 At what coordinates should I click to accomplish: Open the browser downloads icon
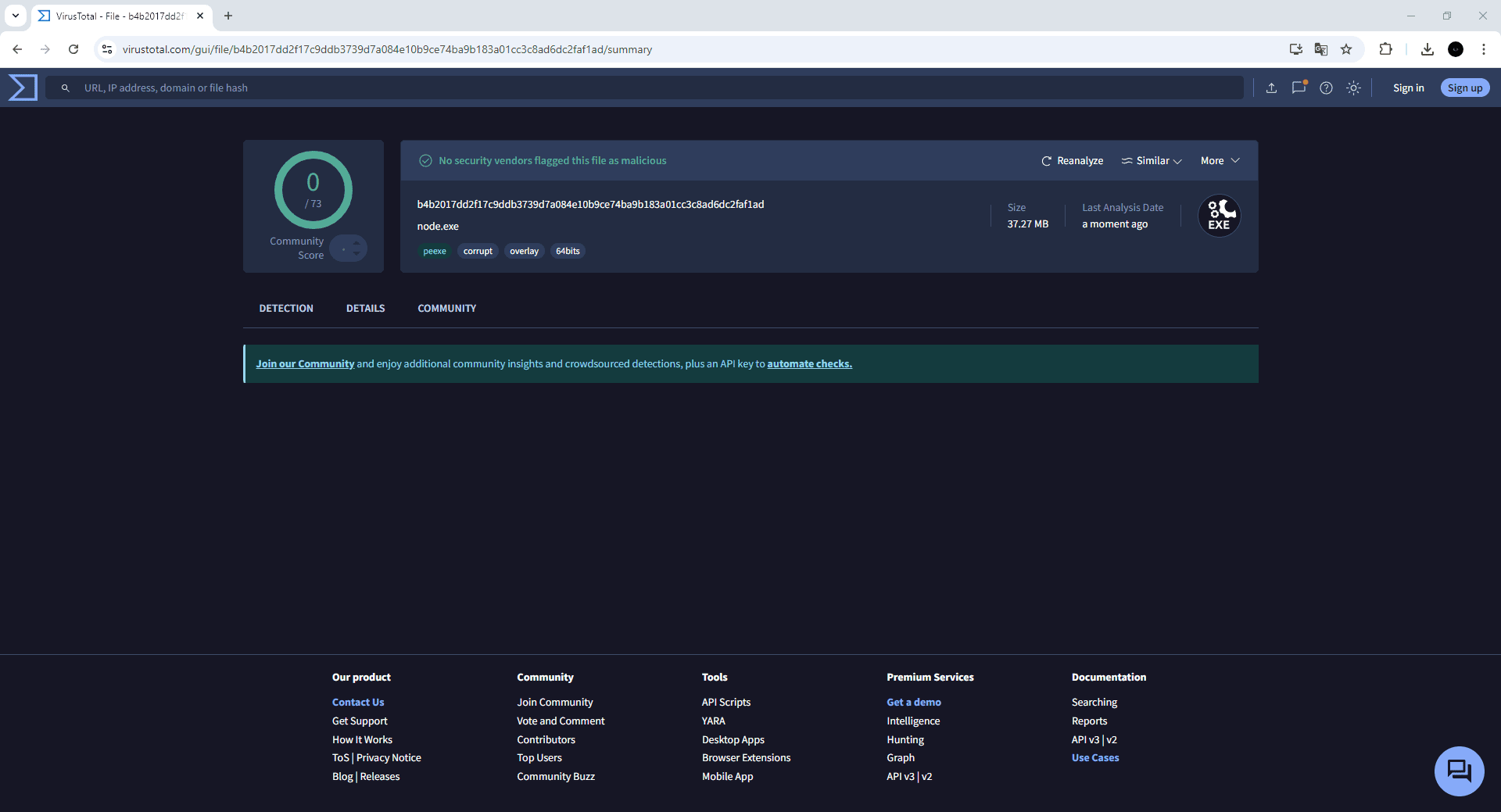click(x=1428, y=49)
